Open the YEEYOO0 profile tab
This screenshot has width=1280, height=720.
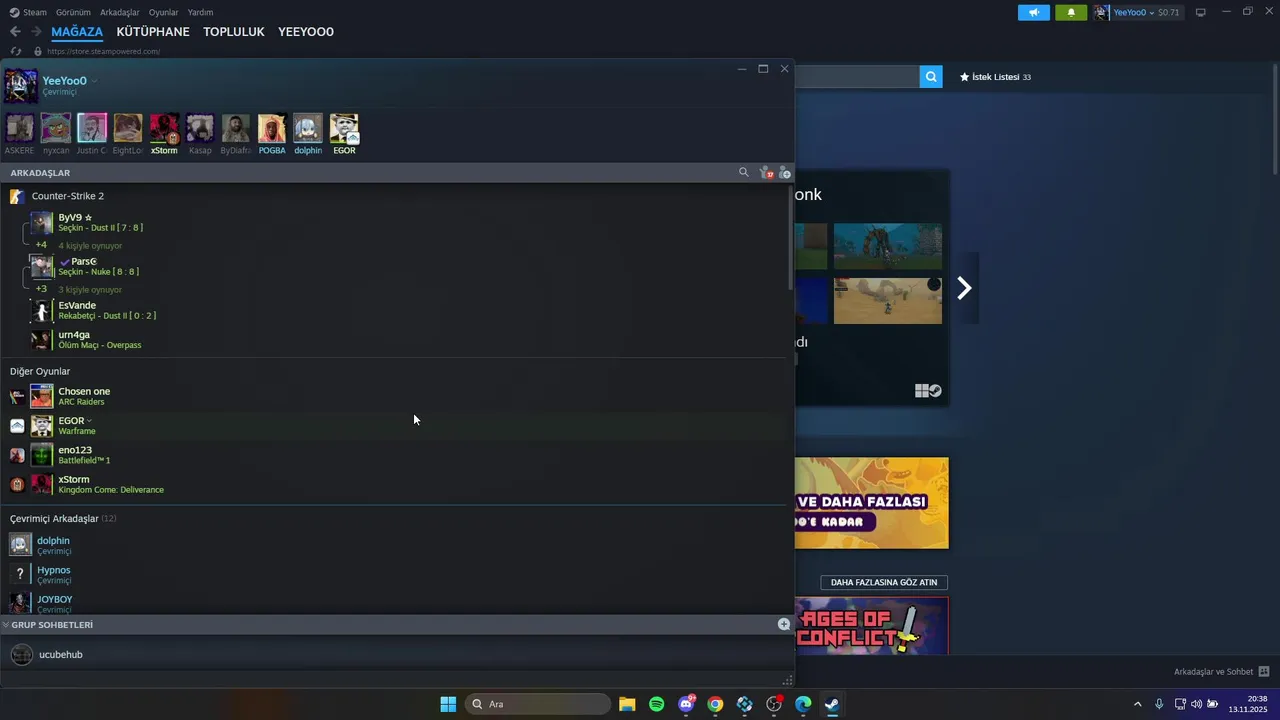[x=306, y=32]
